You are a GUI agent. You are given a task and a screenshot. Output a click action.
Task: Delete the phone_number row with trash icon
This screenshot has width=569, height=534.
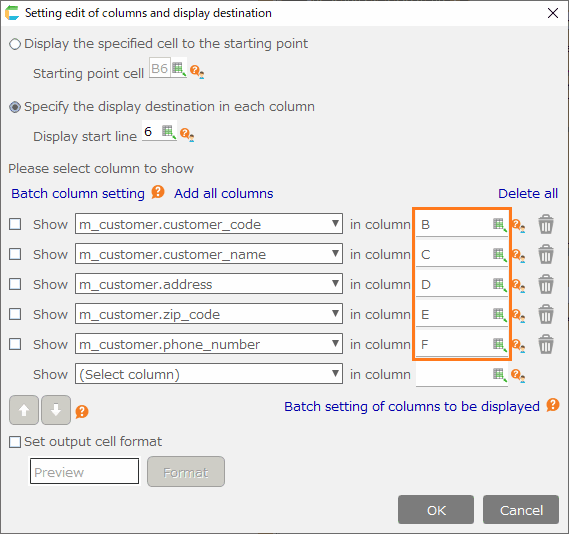546,344
